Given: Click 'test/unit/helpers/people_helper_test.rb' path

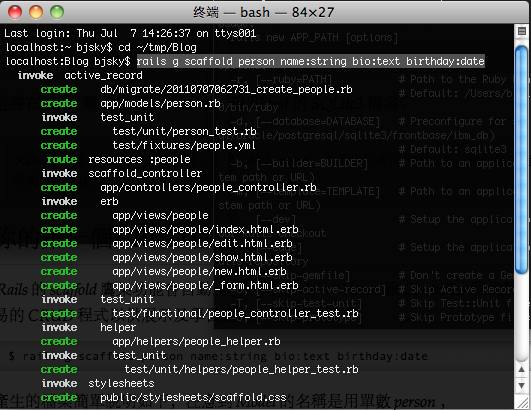Looking at the screenshot, I should point(241,369).
